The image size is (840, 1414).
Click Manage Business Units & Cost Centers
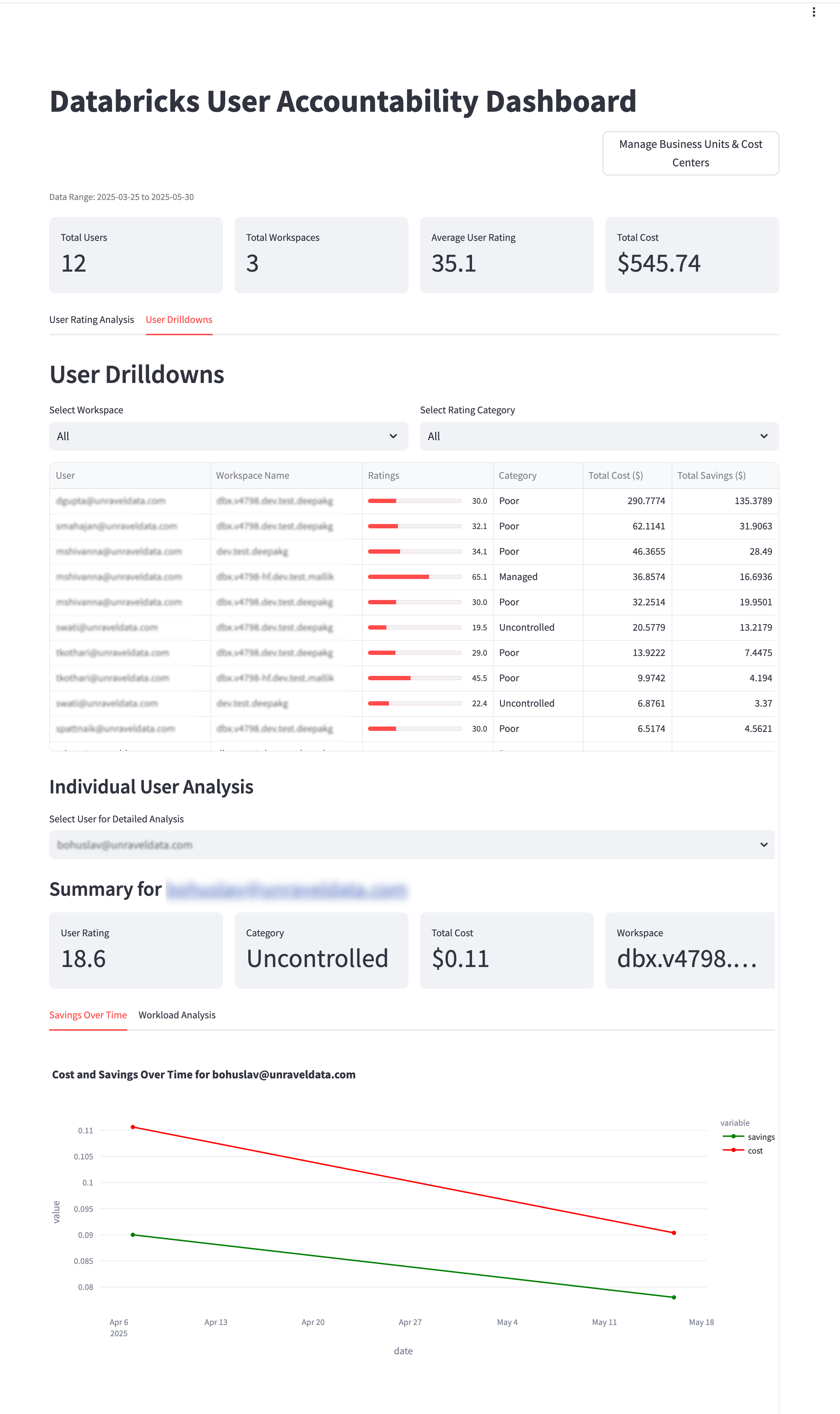point(691,153)
